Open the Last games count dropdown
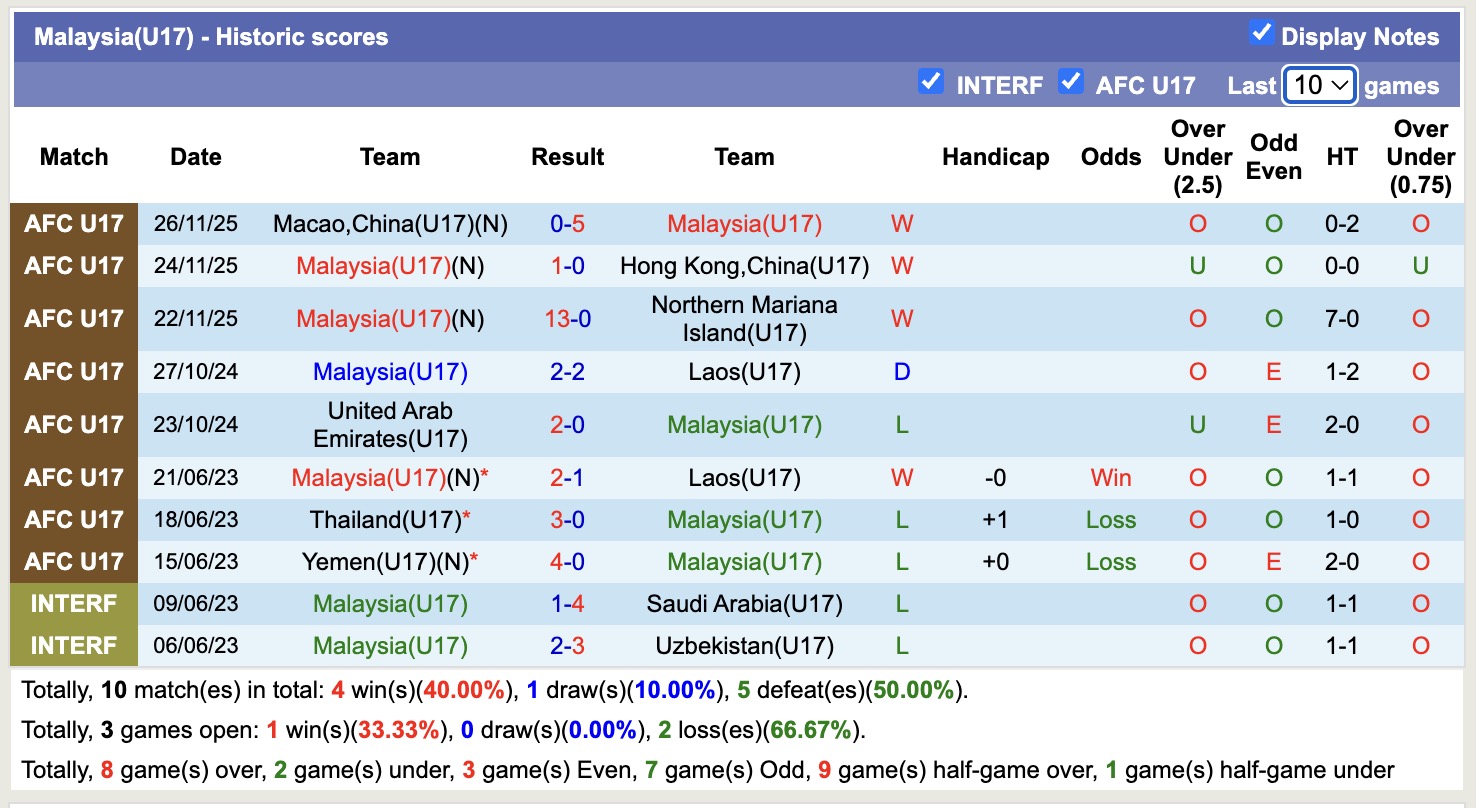 pyautogui.click(x=1319, y=85)
